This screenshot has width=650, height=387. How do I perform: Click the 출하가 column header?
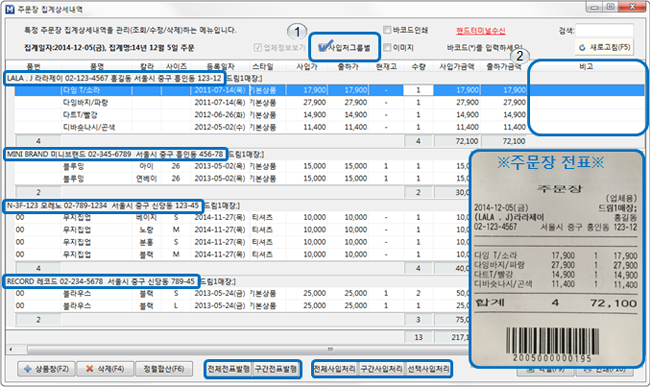(348, 66)
